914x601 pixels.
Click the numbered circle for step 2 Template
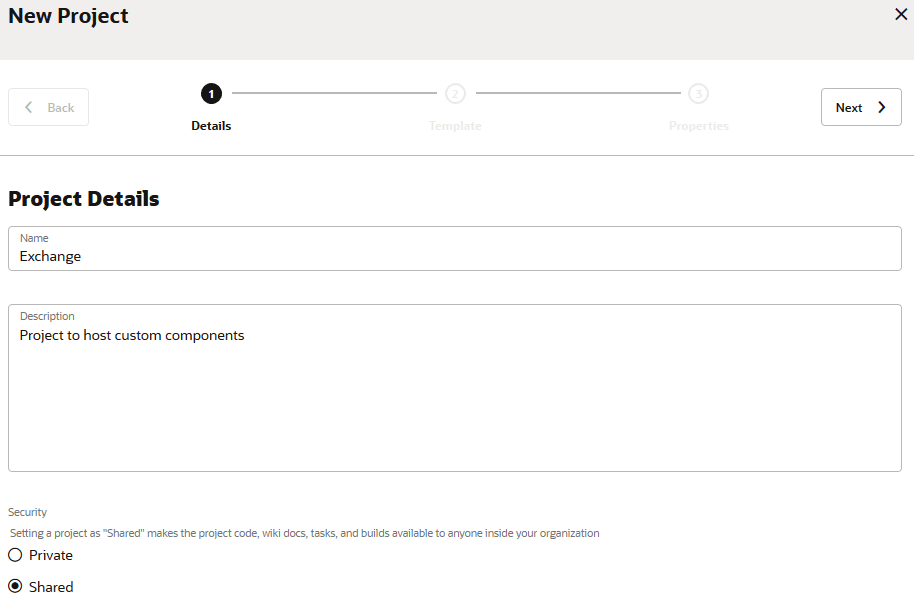[x=455, y=93]
